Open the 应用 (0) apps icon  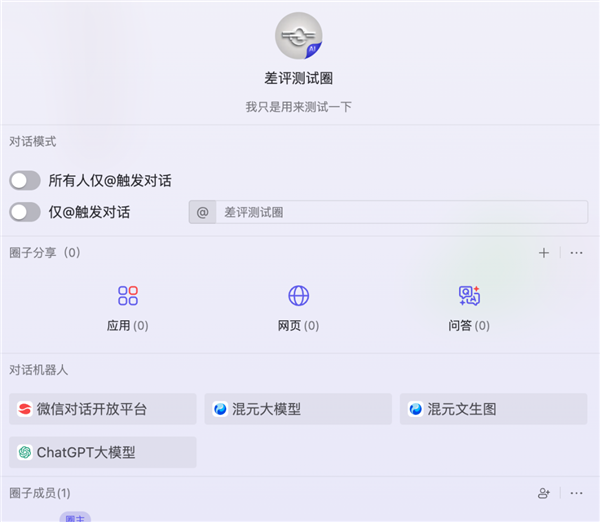128,296
